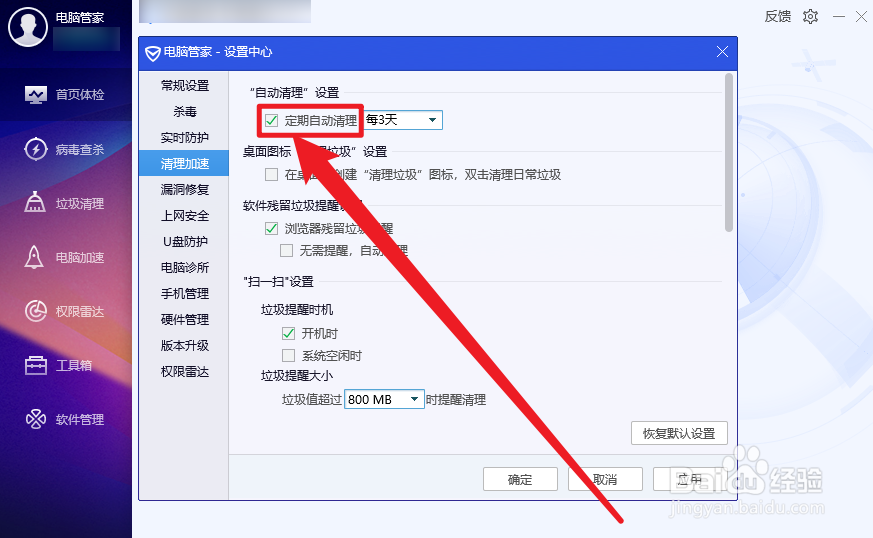The image size is (873, 538).
Task: Click the settings gear icon in the title bar
Action: click(x=811, y=17)
